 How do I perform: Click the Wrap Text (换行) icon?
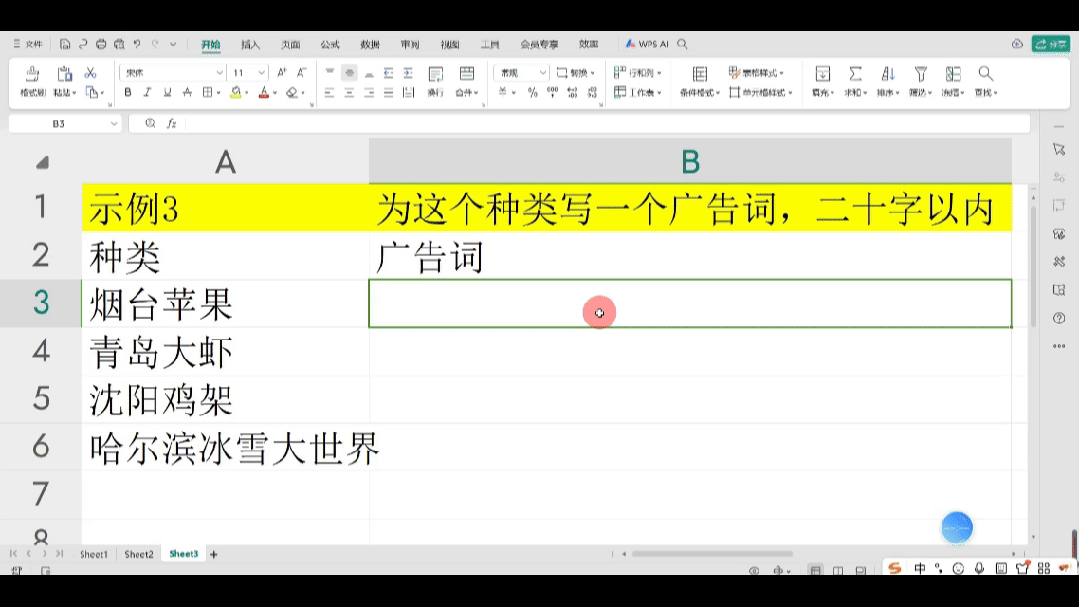coord(436,74)
